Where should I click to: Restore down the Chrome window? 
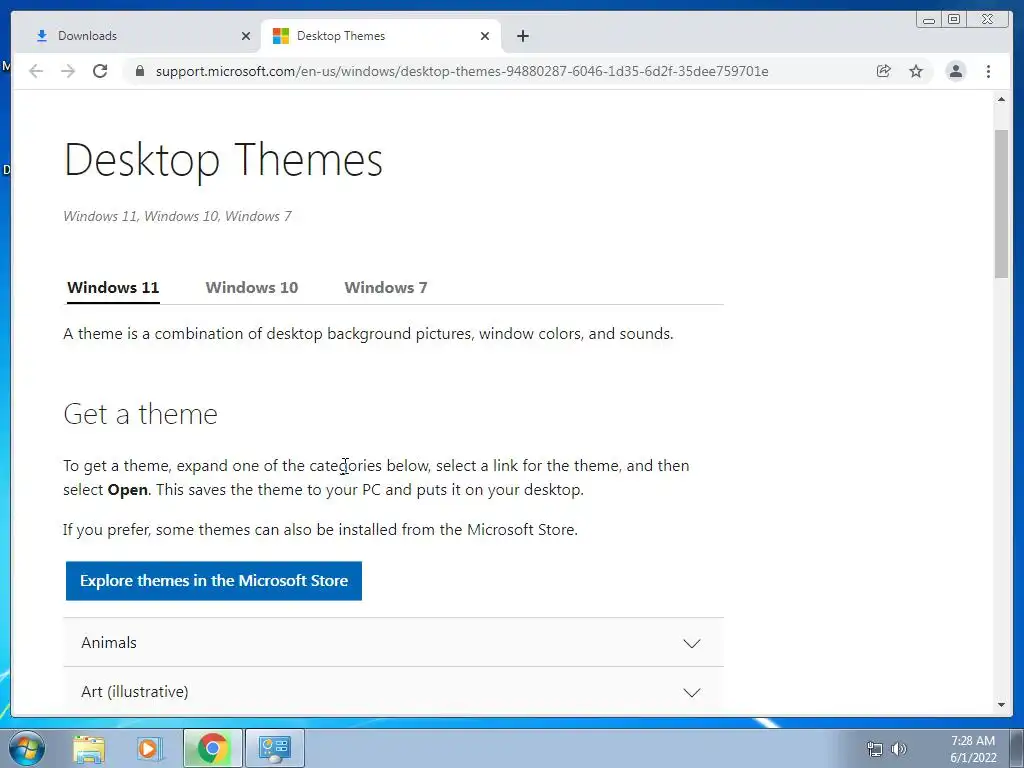tap(954, 20)
